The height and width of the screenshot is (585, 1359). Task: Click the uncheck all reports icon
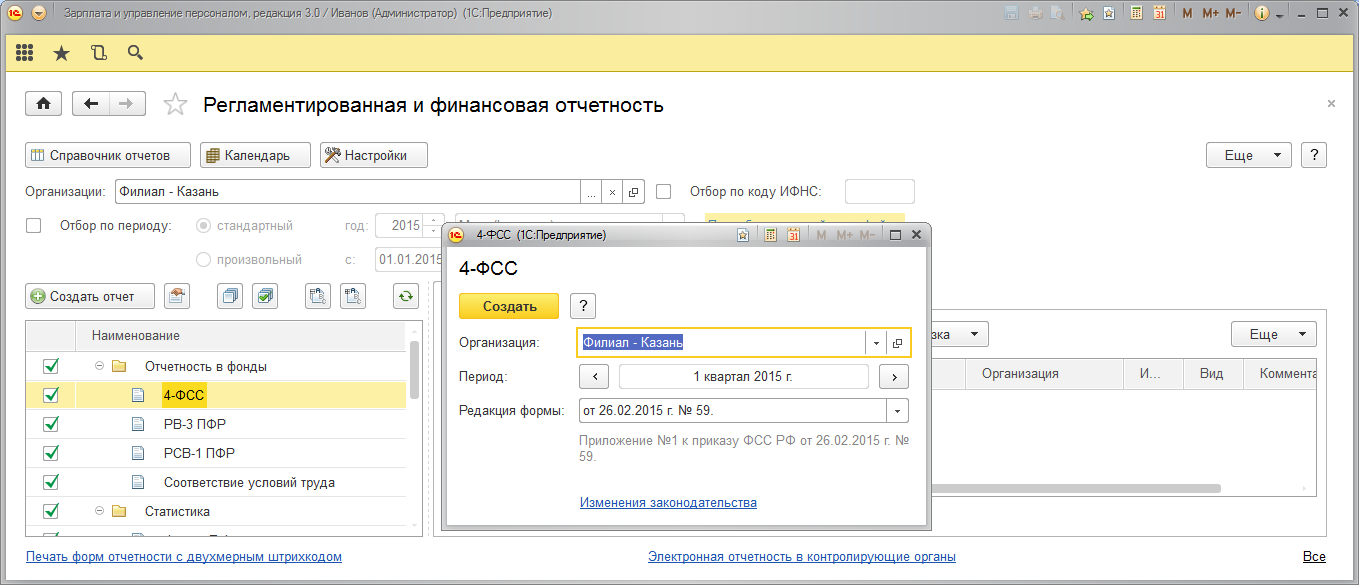(230, 295)
